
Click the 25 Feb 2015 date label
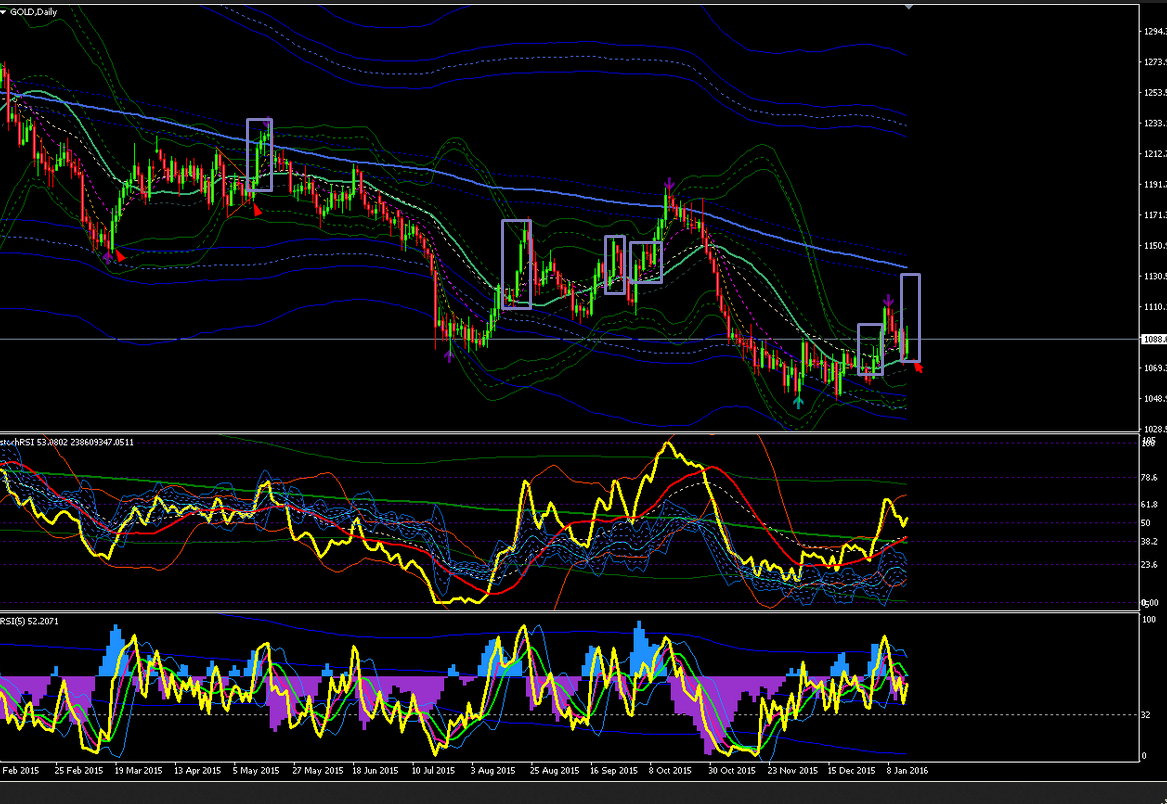tap(79, 770)
